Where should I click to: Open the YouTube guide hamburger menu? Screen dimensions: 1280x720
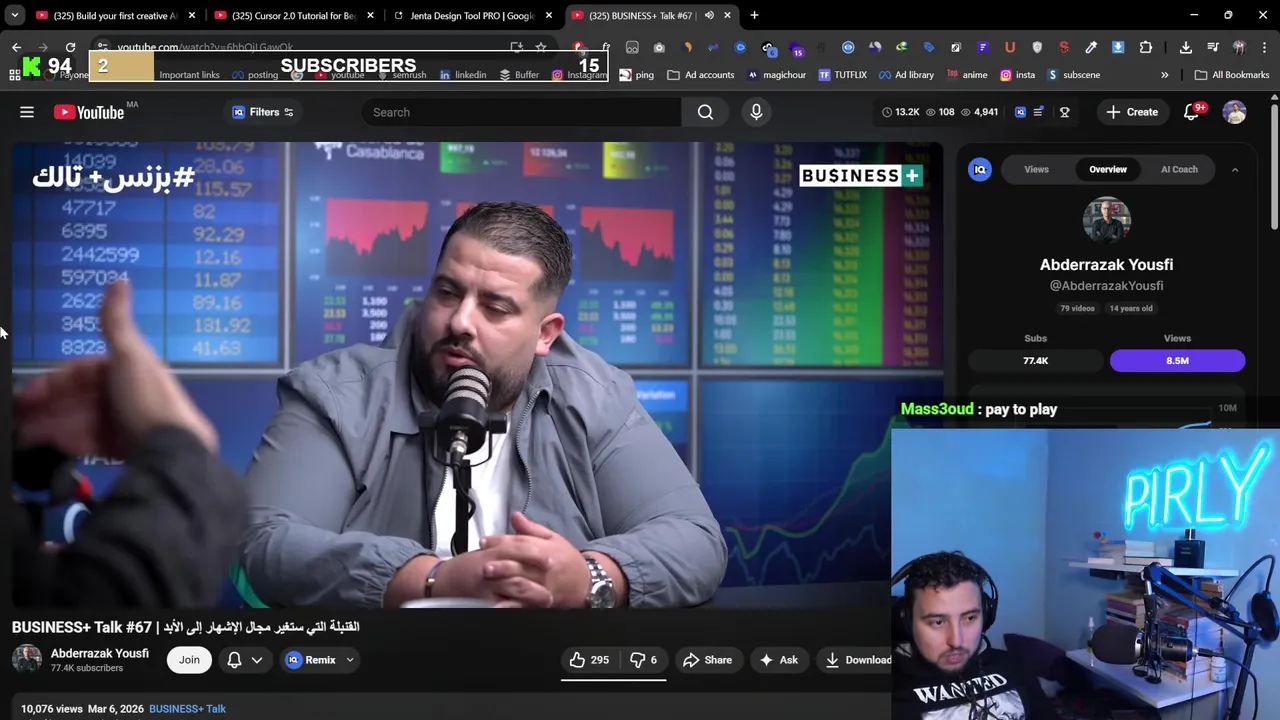(x=27, y=112)
